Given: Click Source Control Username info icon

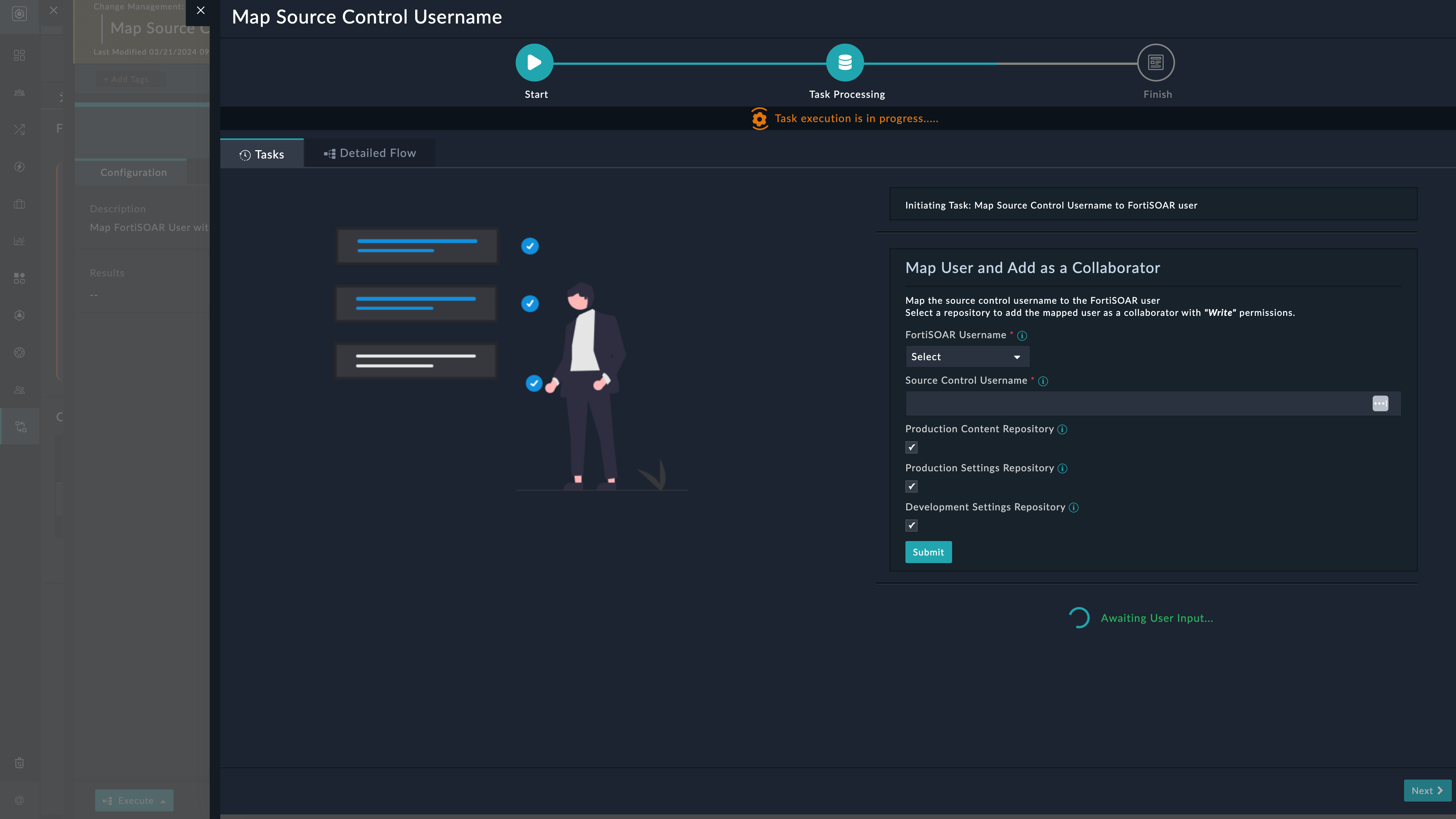Looking at the screenshot, I should click(1043, 381).
